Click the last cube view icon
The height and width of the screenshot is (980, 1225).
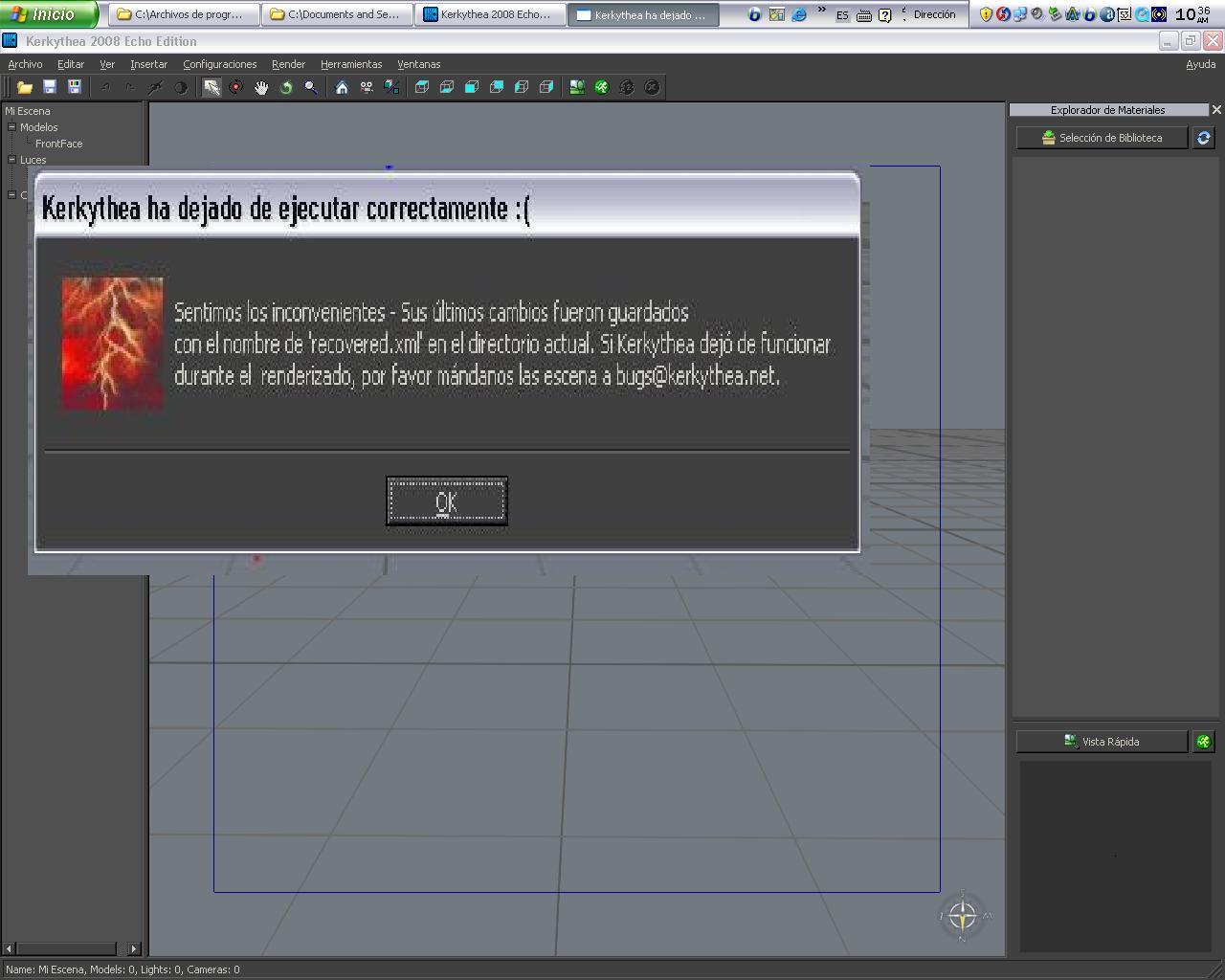pos(546,87)
